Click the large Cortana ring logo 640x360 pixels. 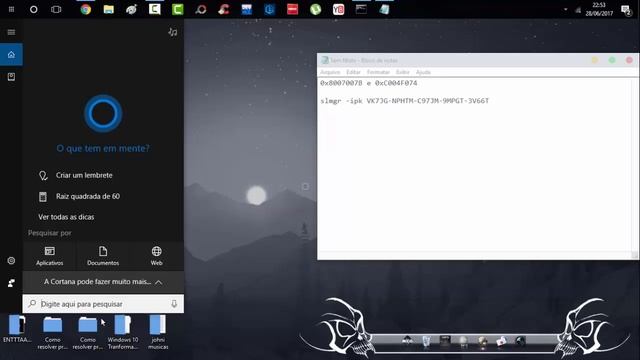(103, 113)
